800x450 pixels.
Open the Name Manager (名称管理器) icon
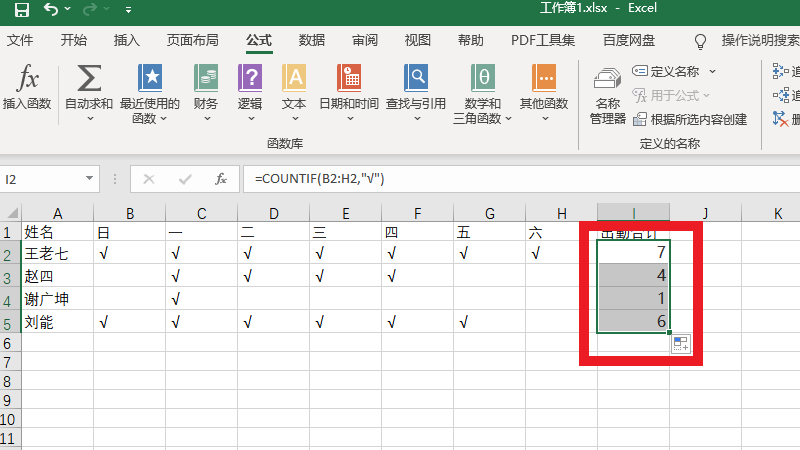coord(607,80)
